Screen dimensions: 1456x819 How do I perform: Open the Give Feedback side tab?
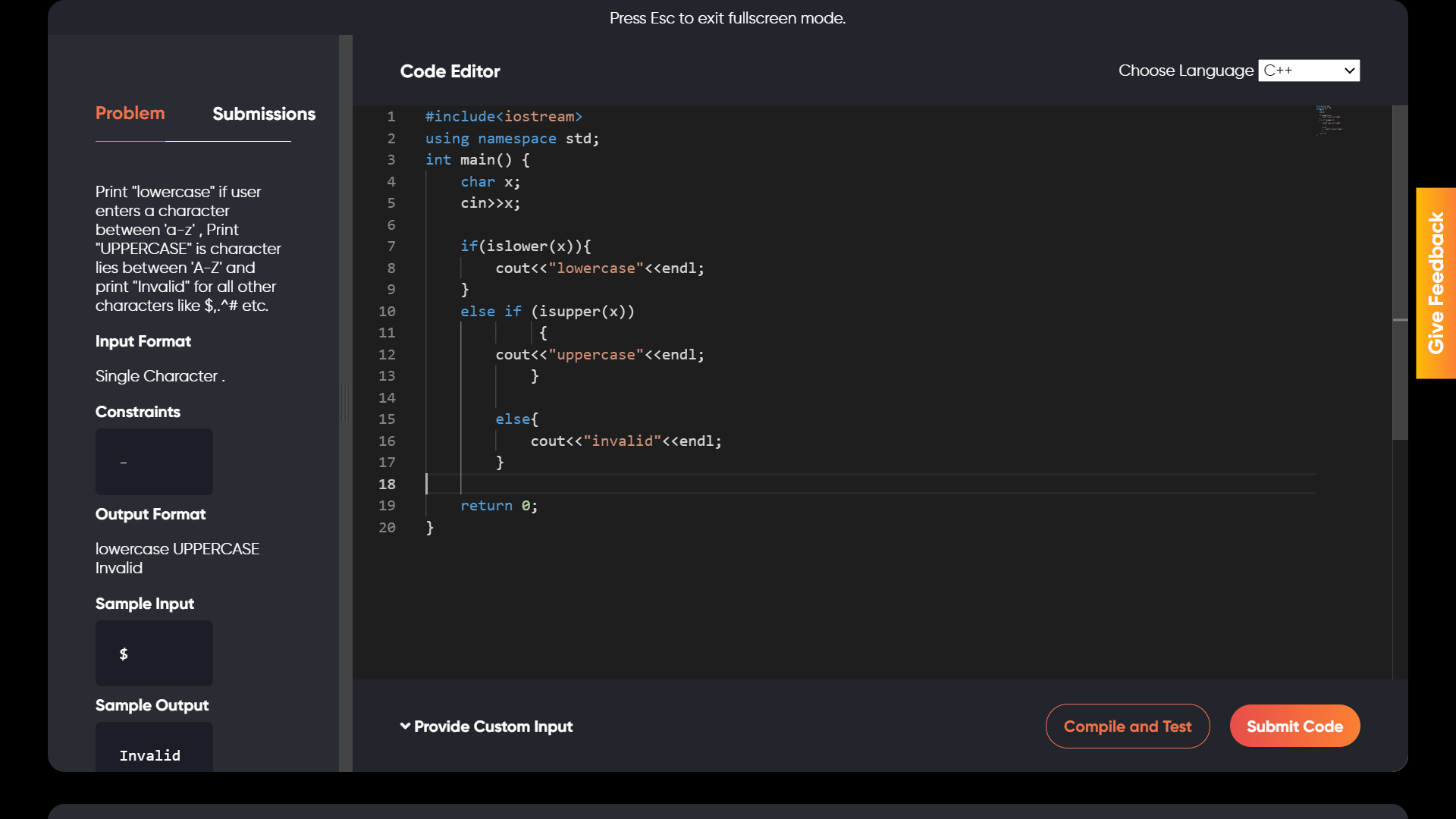(x=1436, y=283)
